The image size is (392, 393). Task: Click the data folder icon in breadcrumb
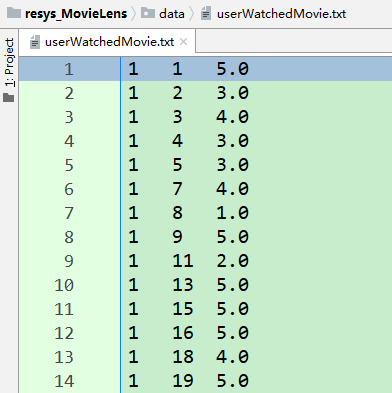148,13
